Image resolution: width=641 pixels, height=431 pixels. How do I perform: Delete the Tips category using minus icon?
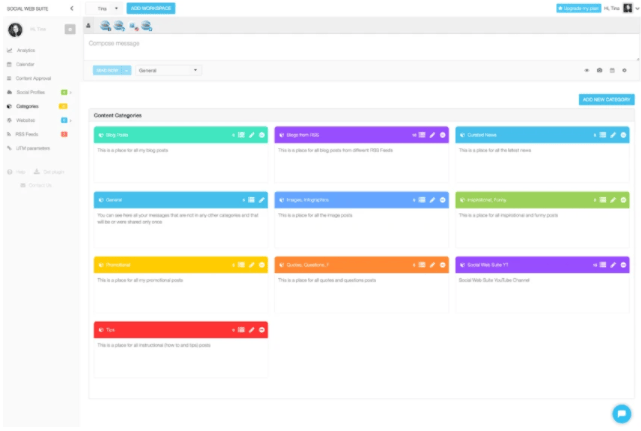tap(261, 329)
